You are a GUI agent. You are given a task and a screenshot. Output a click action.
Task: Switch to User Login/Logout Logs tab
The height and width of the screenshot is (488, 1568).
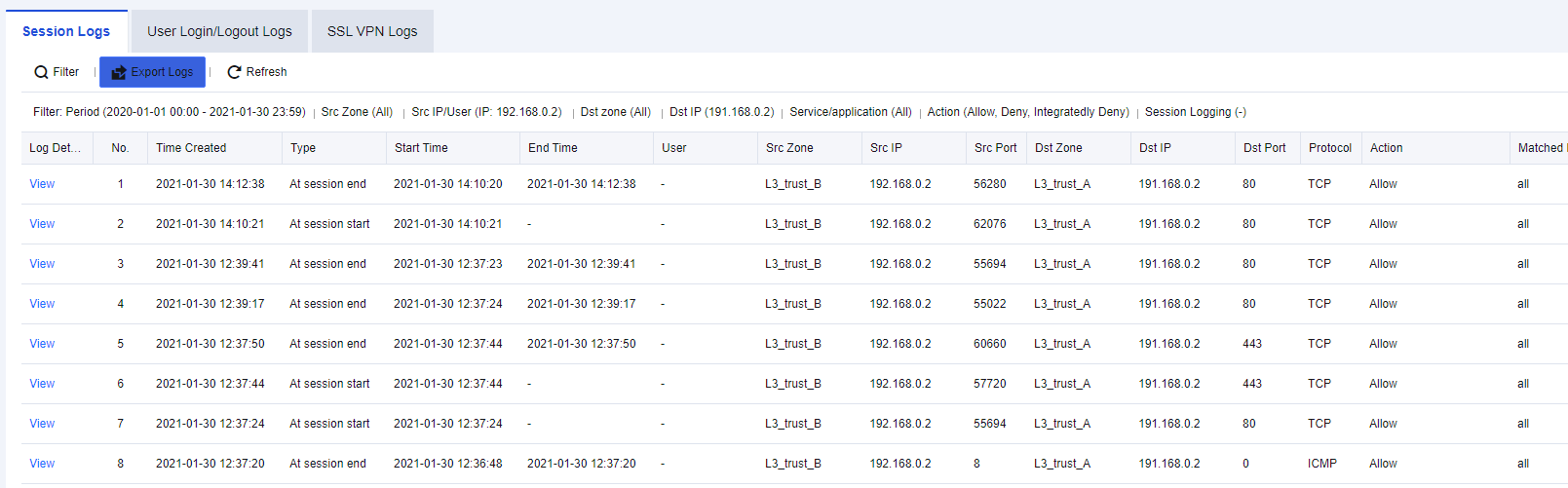pyautogui.click(x=219, y=31)
